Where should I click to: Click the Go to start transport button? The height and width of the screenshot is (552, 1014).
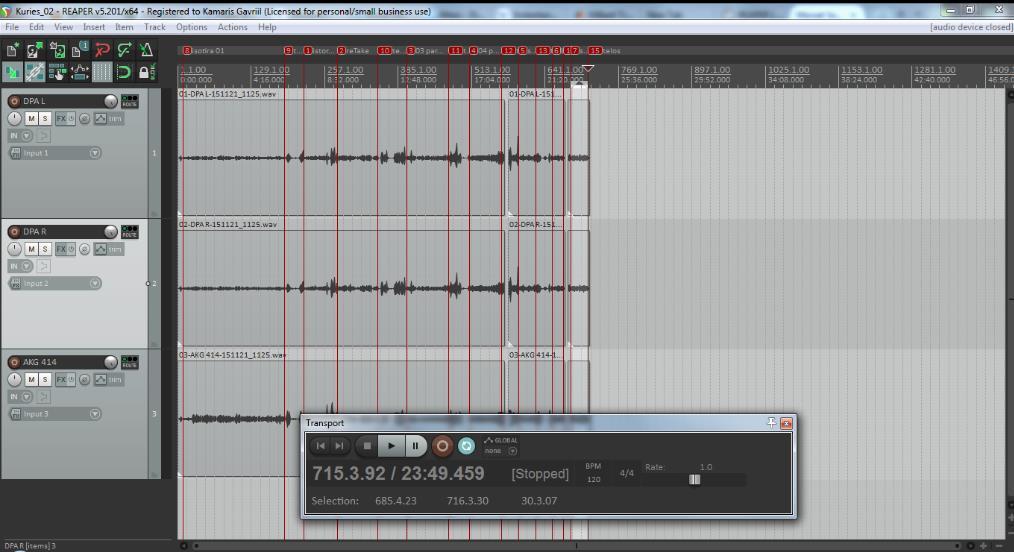tap(321, 446)
